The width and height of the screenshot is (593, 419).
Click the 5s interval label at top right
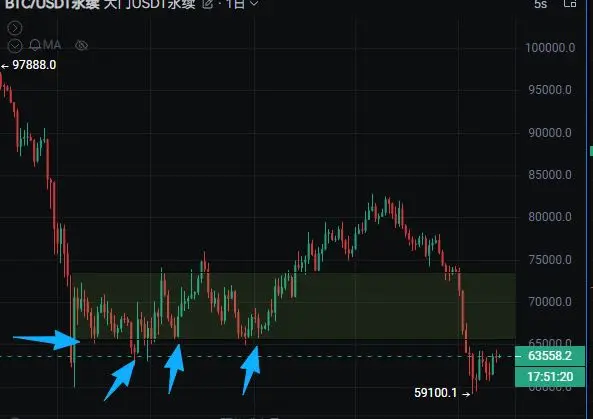[x=540, y=4]
